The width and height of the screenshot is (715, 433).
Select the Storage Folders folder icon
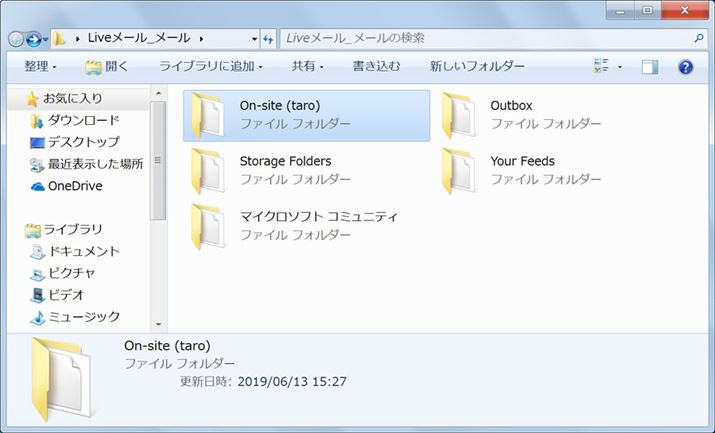point(209,170)
